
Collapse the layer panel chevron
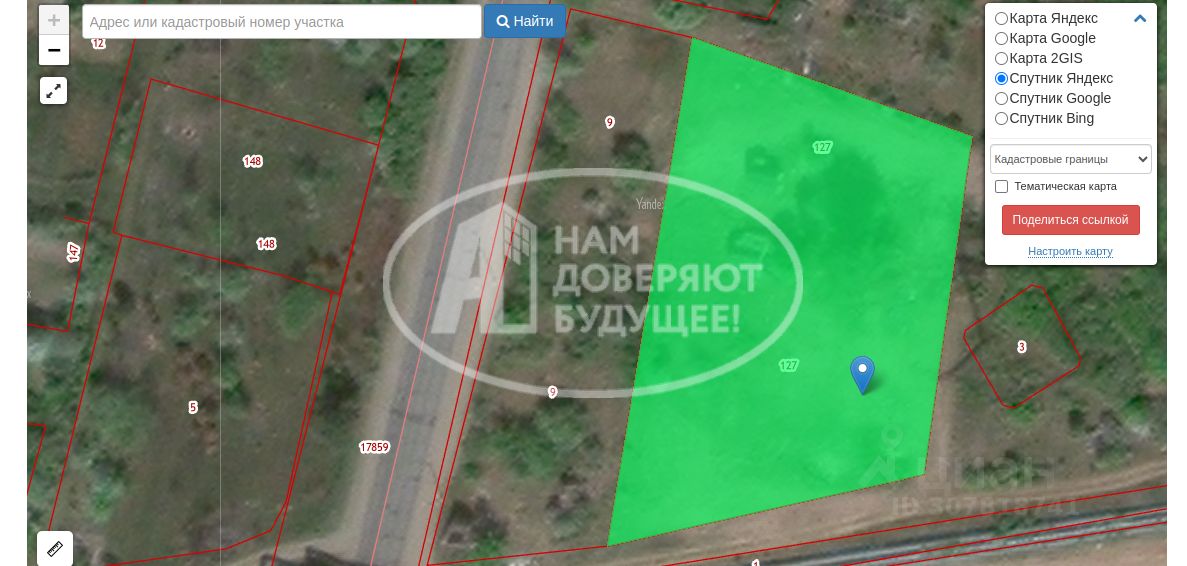[1140, 18]
